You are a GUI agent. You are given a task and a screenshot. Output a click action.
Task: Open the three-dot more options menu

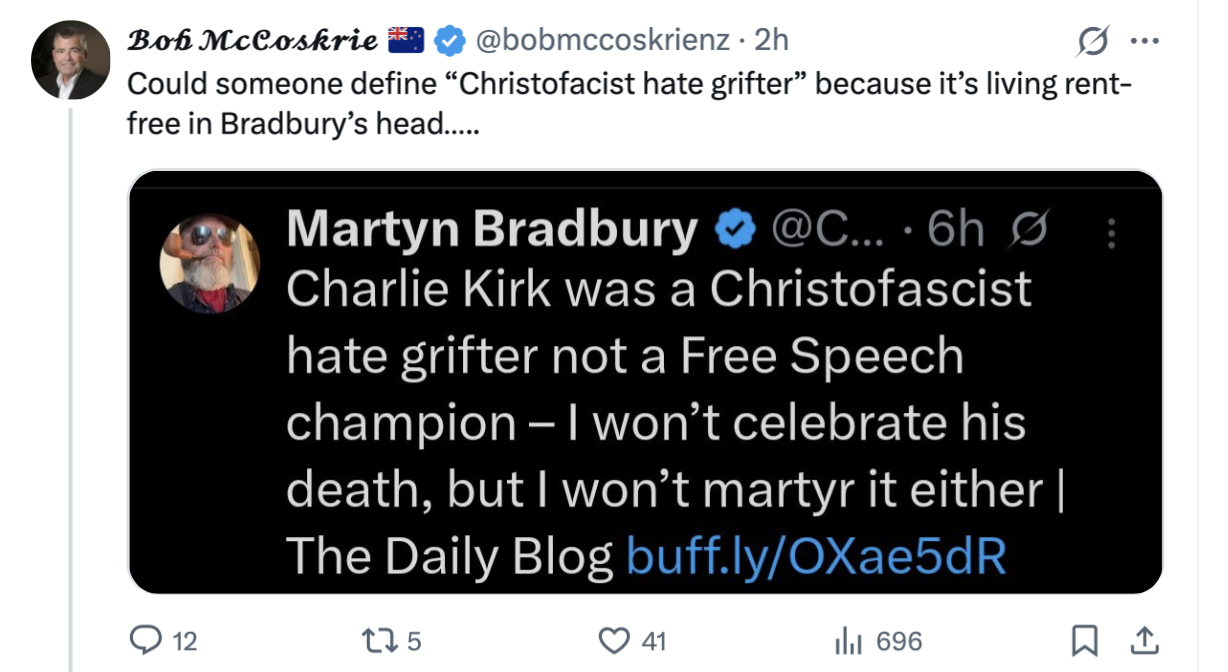[1142, 41]
